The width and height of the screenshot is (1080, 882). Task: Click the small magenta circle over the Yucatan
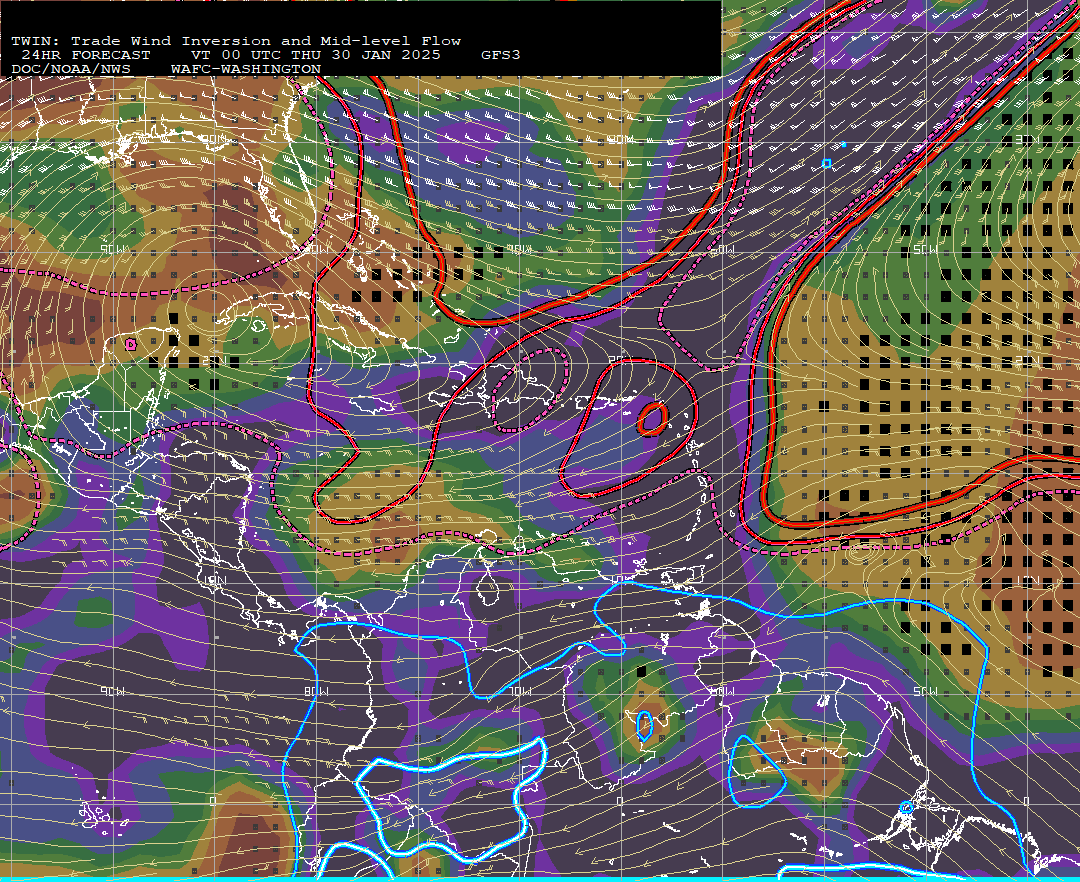(x=131, y=344)
